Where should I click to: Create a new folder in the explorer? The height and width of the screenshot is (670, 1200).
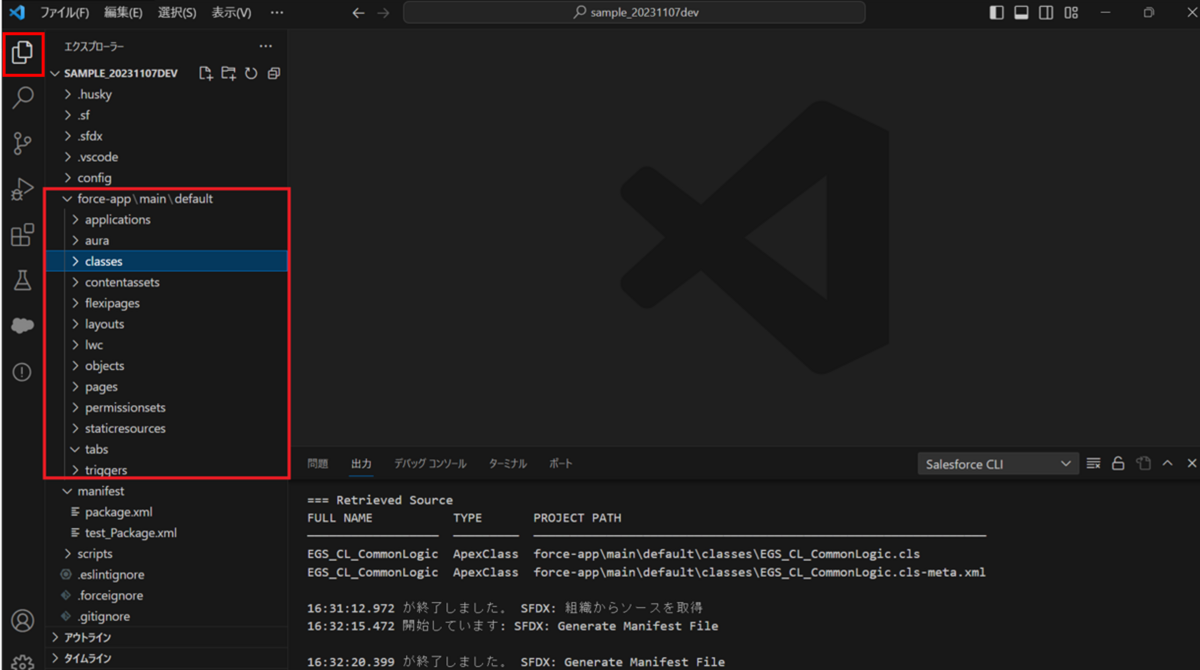tap(228, 73)
